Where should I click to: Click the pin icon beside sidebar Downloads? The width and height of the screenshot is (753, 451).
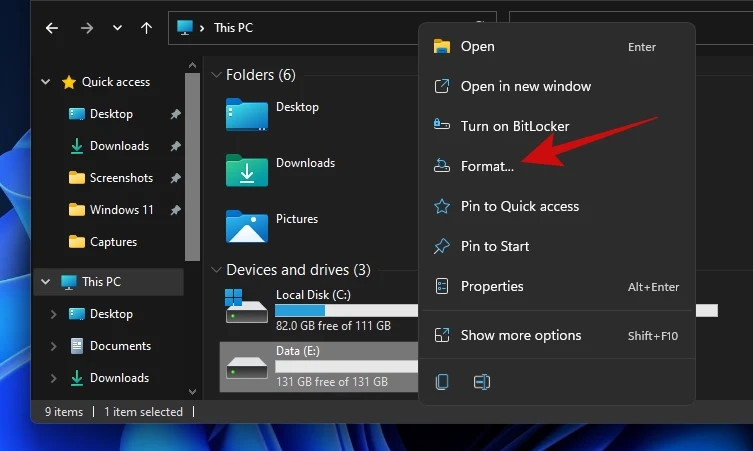175,146
